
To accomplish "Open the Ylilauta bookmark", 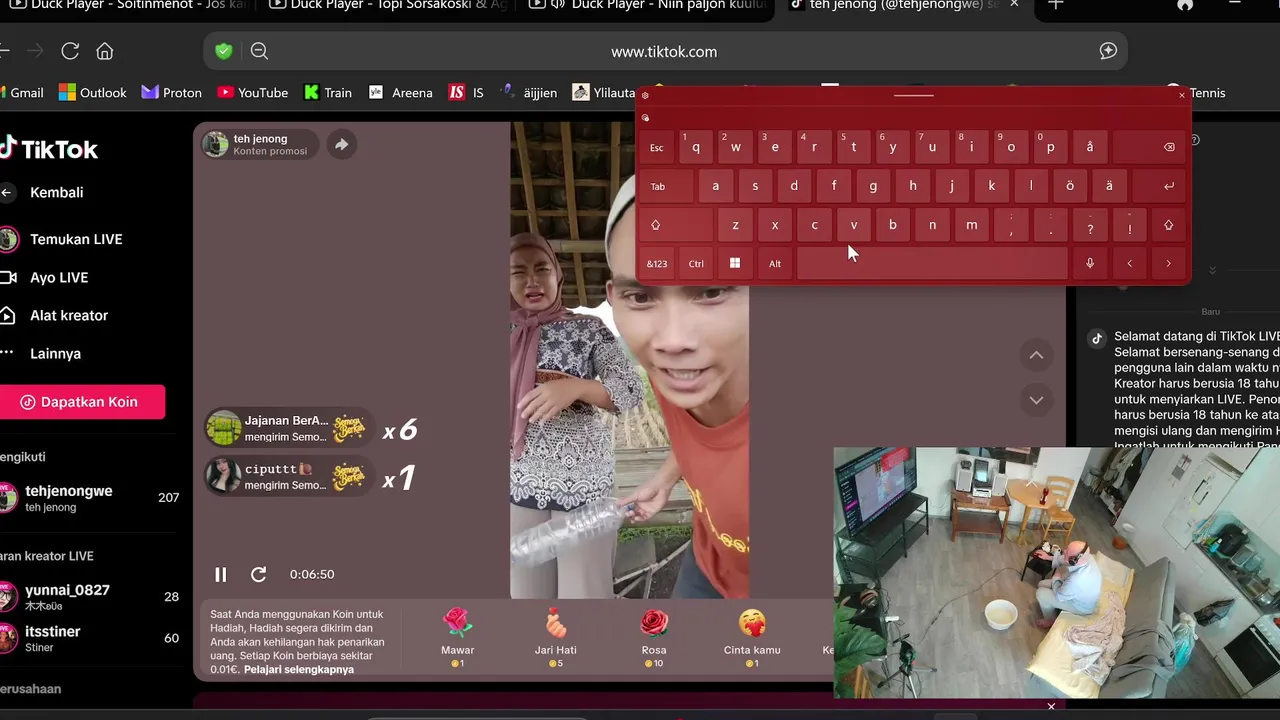I will pos(604,92).
